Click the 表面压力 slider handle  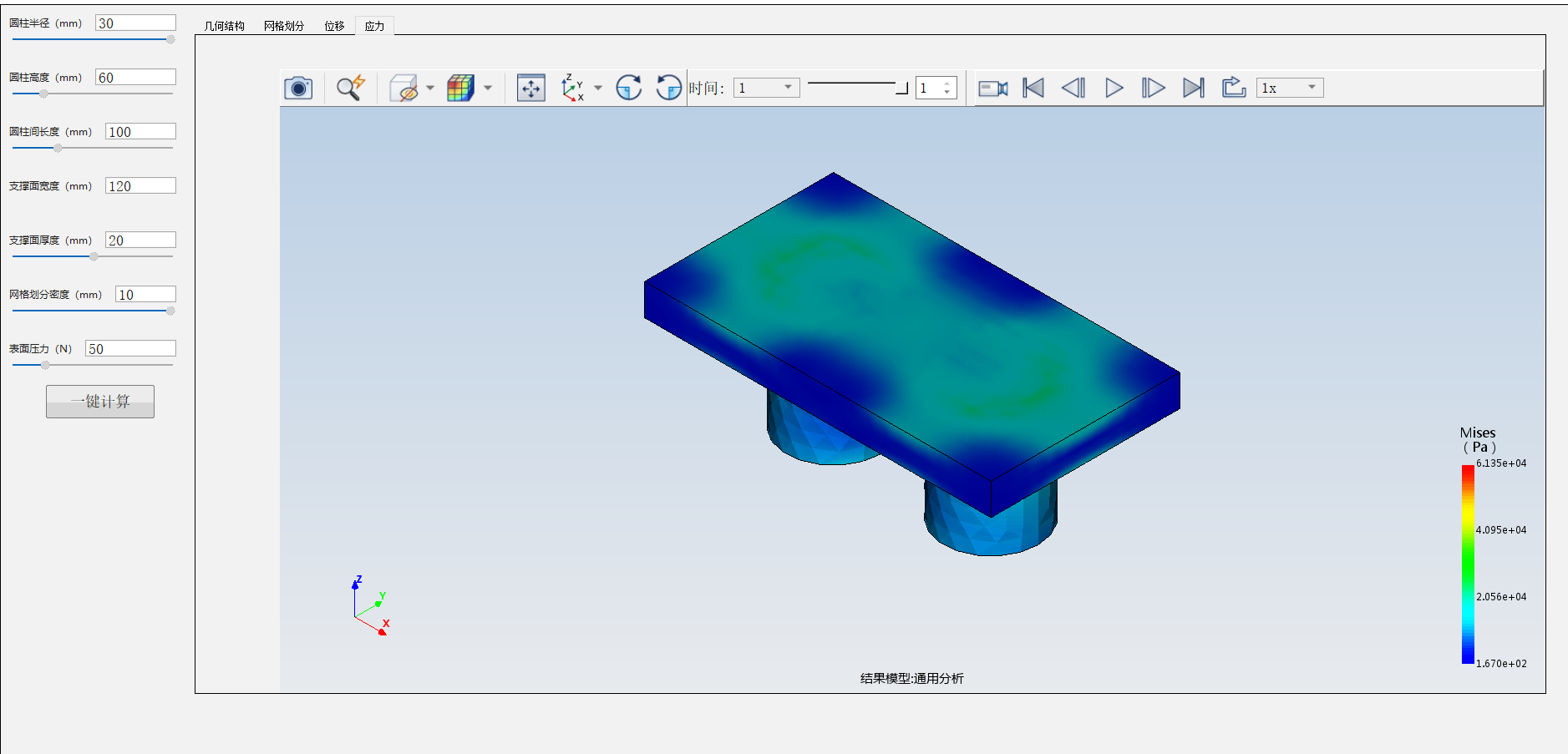tap(45, 365)
